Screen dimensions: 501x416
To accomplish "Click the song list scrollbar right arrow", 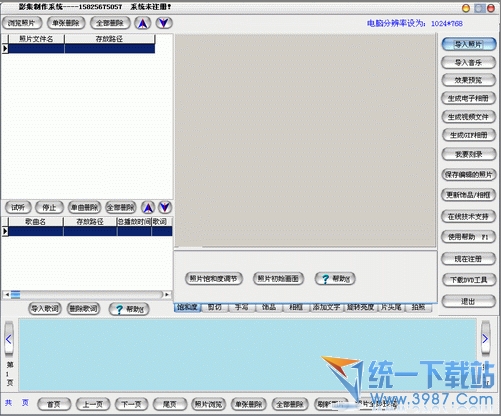I will (167, 295).
